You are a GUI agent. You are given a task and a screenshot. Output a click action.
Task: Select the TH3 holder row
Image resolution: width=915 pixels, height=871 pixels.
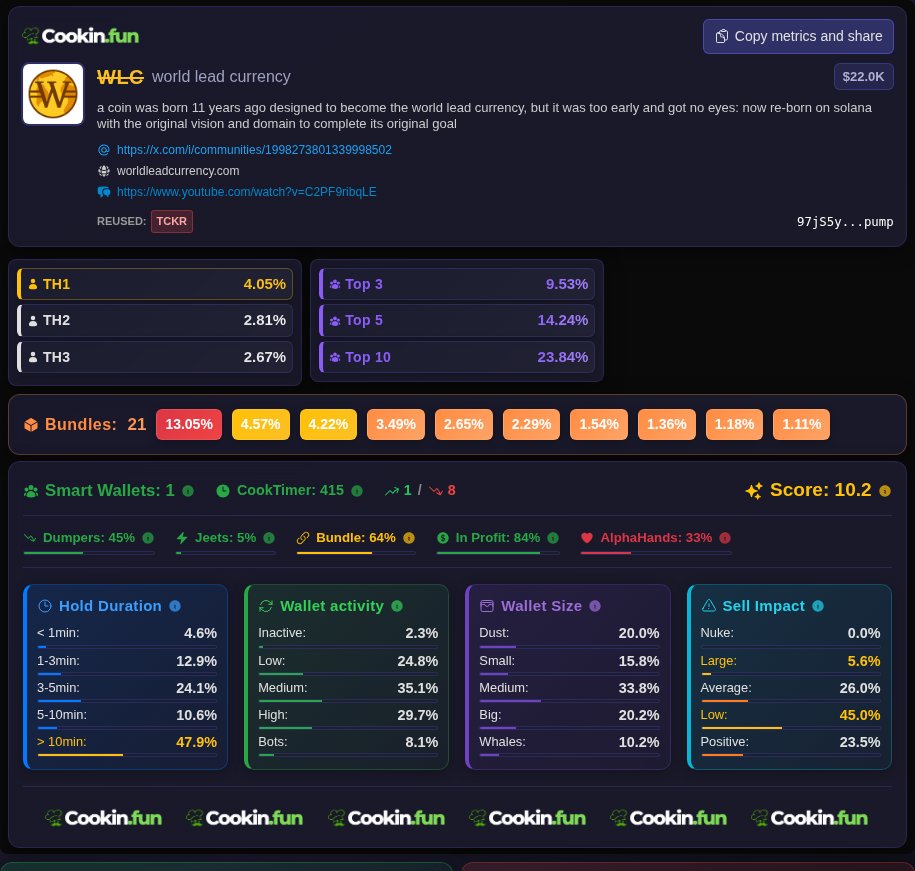[x=155, y=357]
